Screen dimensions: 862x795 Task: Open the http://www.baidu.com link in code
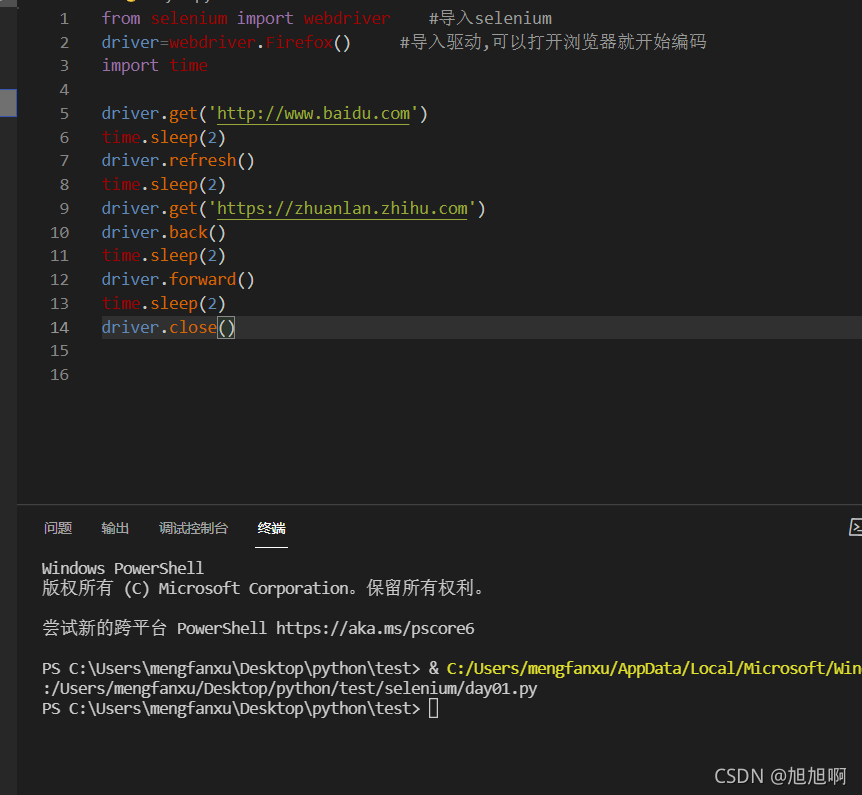(x=313, y=114)
